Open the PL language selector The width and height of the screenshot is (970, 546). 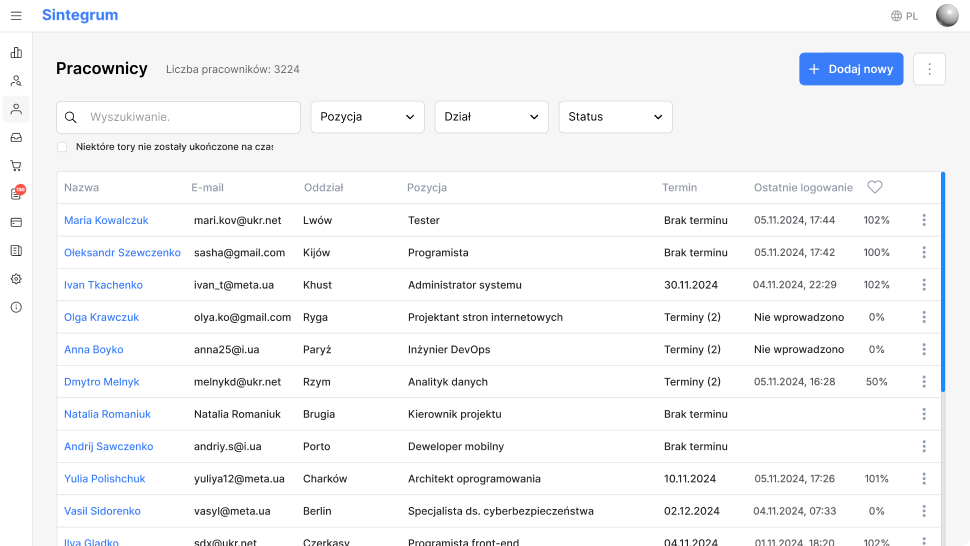pyautogui.click(x=904, y=16)
